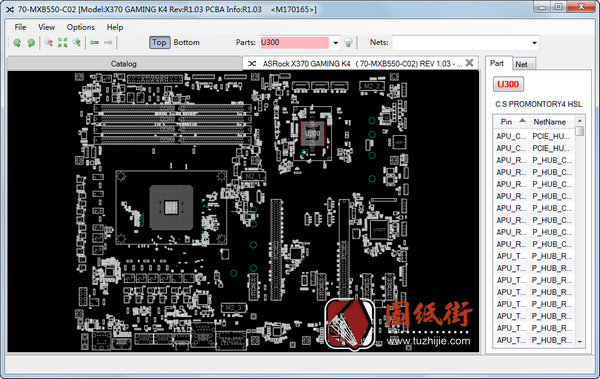Maximize the boardview window

(559, 7)
